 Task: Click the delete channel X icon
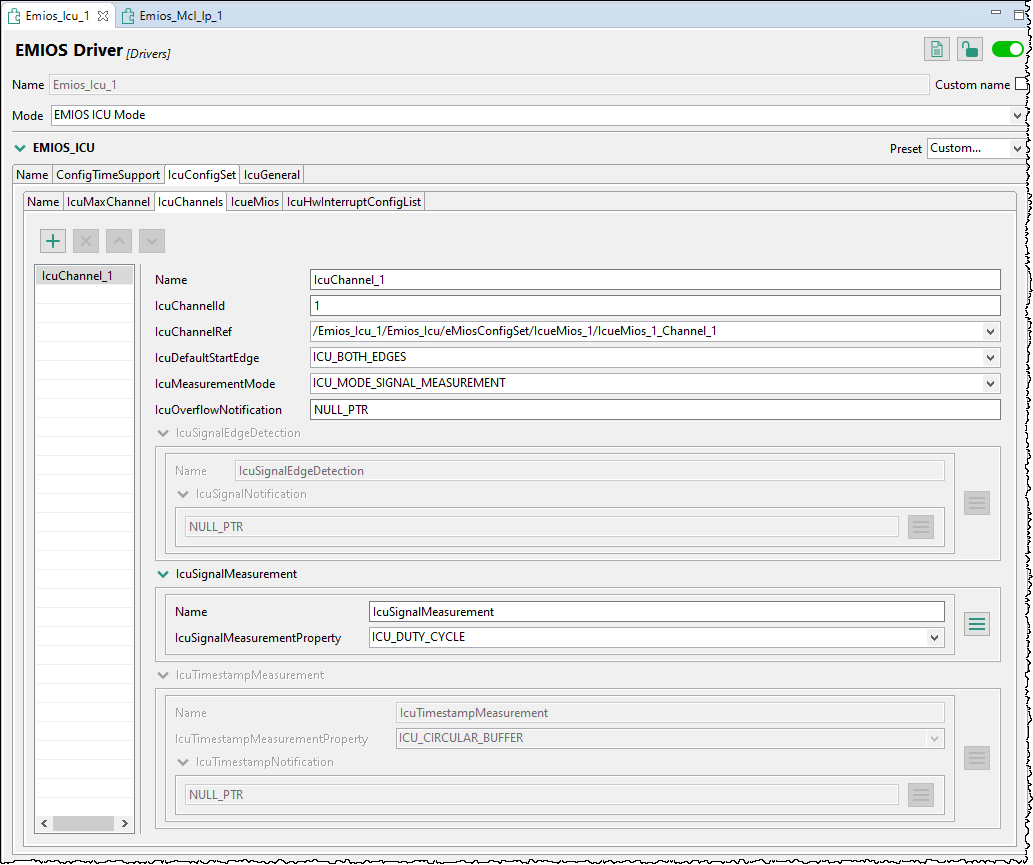[x=86, y=241]
